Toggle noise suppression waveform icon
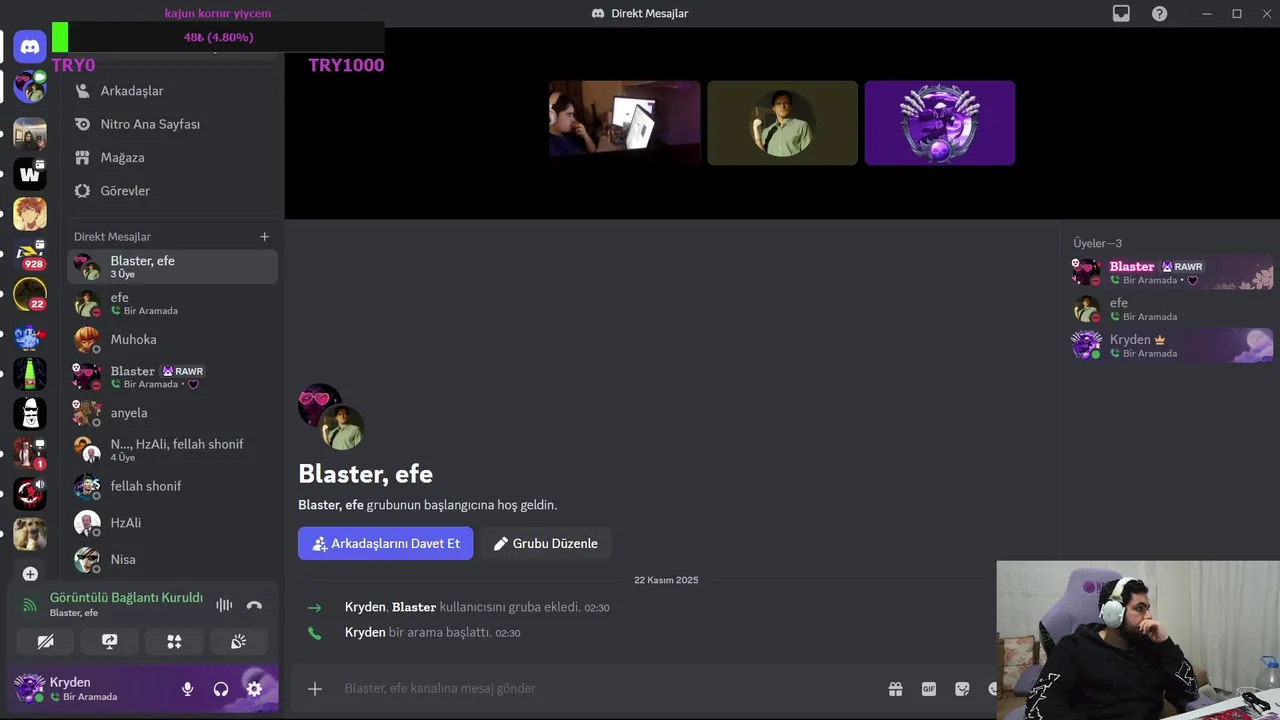Viewport: 1280px width, 720px height. [x=224, y=605]
